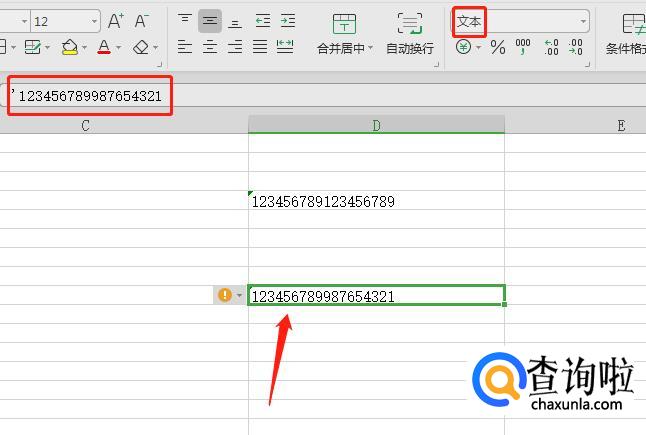Screen dimensions: 646x435
Task: Click the eraser clear-format icon
Action: click(x=140, y=47)
